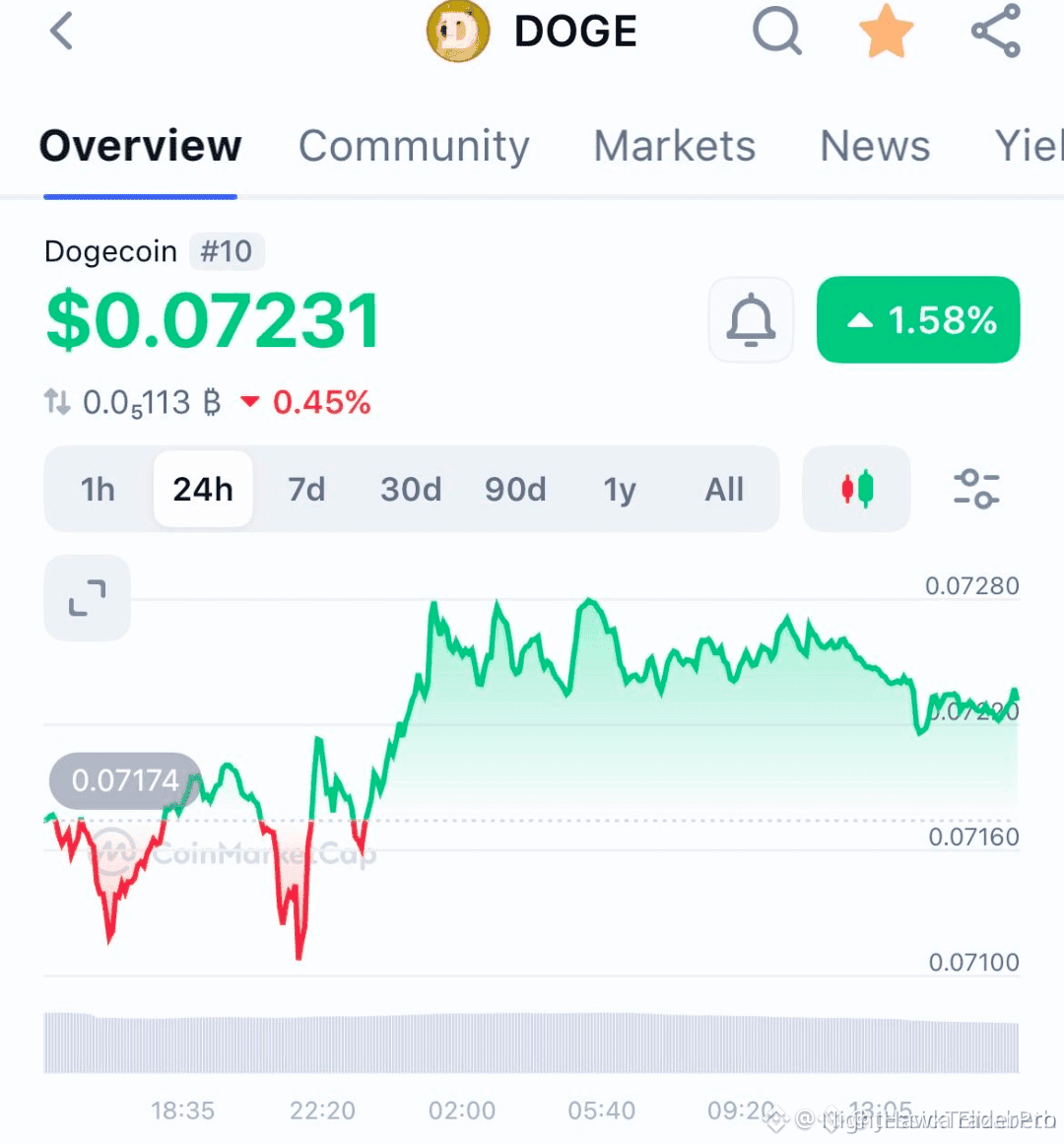The image size is (1064, 1144).
Task: Tap the DOGE header title
Action: click(575, 32)
